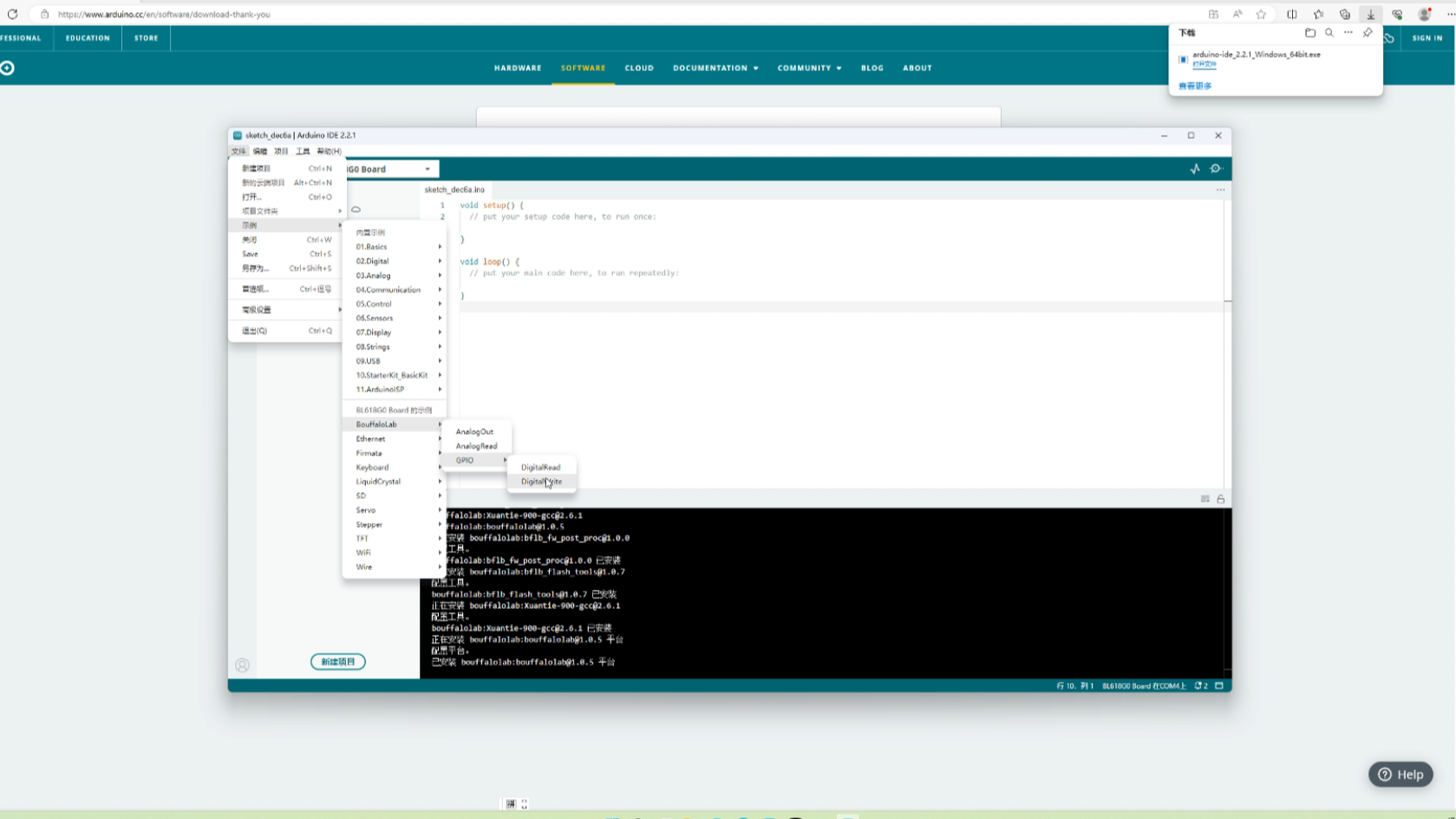Click the read aloud icon in address bar
The image size is (1456, 819).
(1237, 14)
